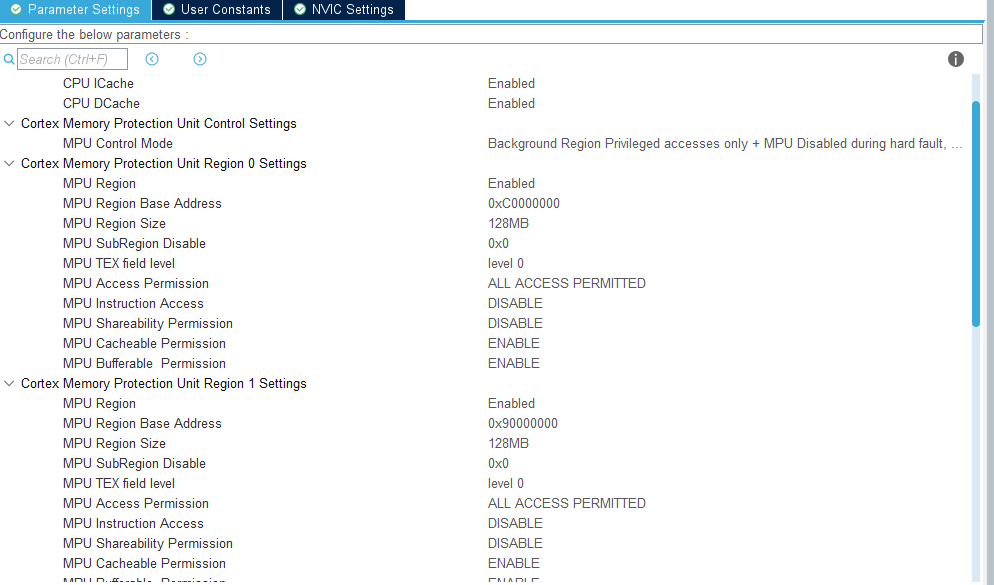Open the MPU Control Mode value

[x=725, y=144]
